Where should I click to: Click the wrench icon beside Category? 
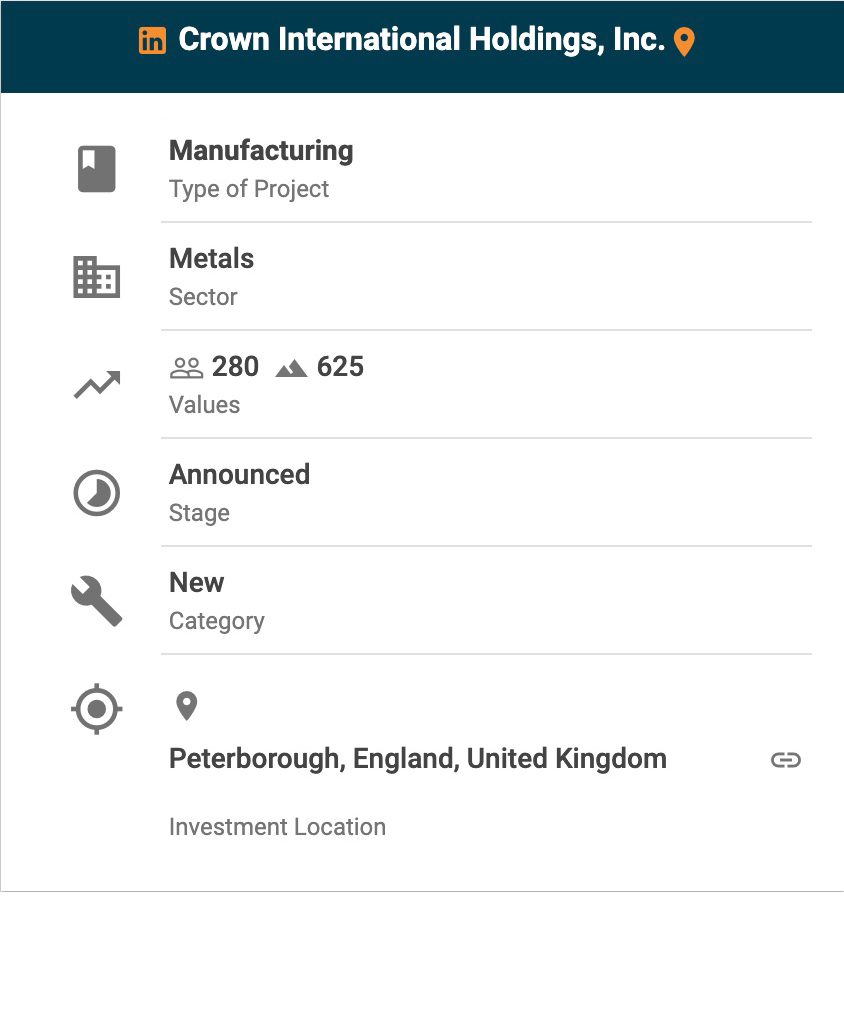point(97,601)
